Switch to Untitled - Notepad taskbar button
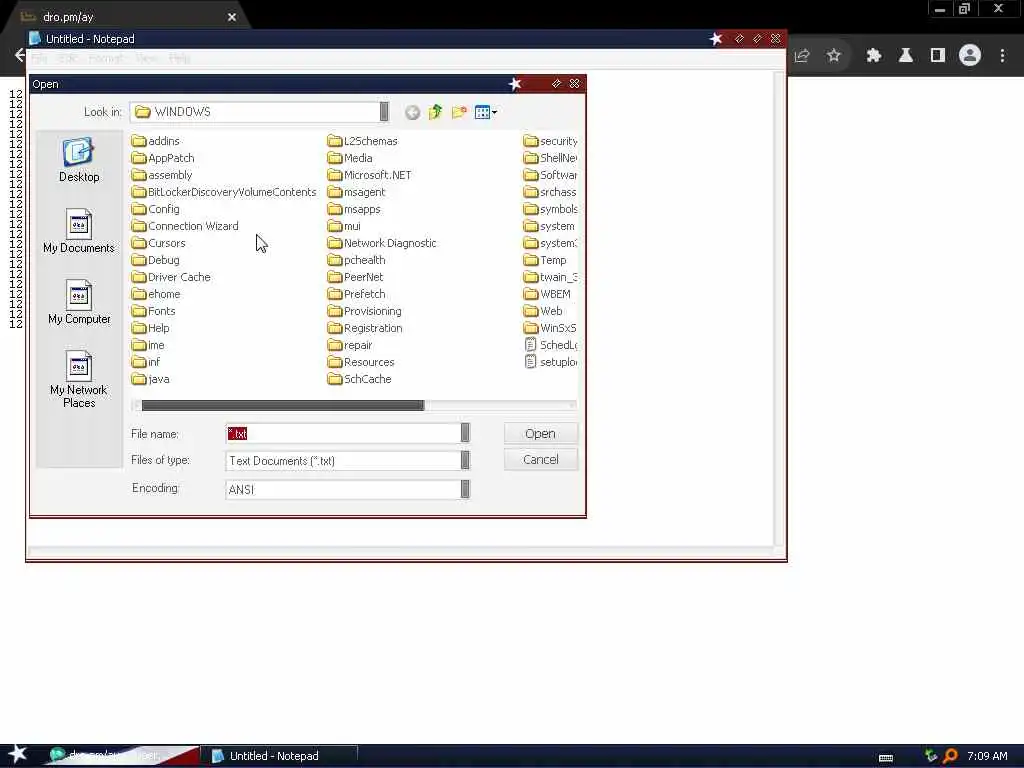The width and height of the screenshot is (1024, 768). pos(280,756)
